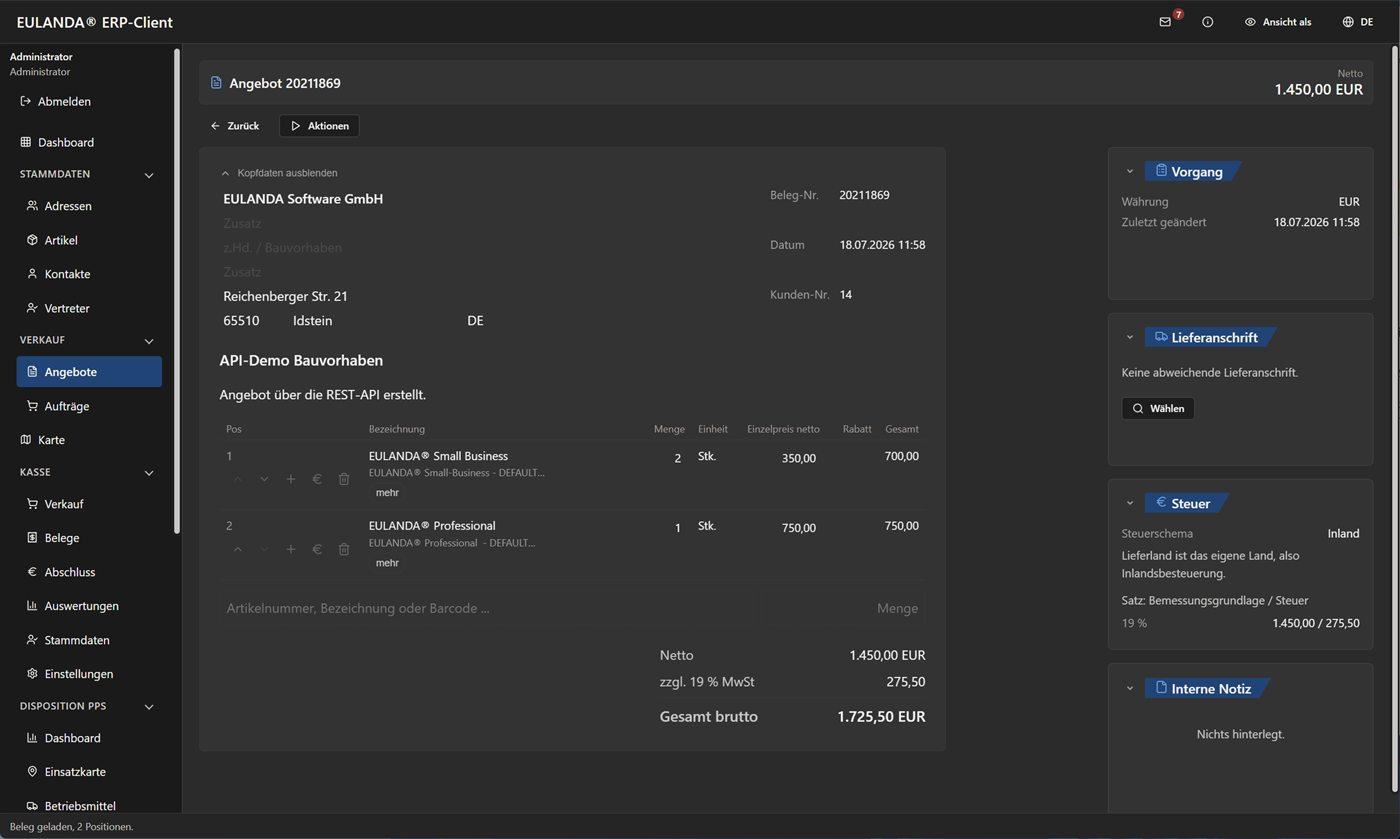Move position 2 EULANDA Professional up

[x=238, y=549]
